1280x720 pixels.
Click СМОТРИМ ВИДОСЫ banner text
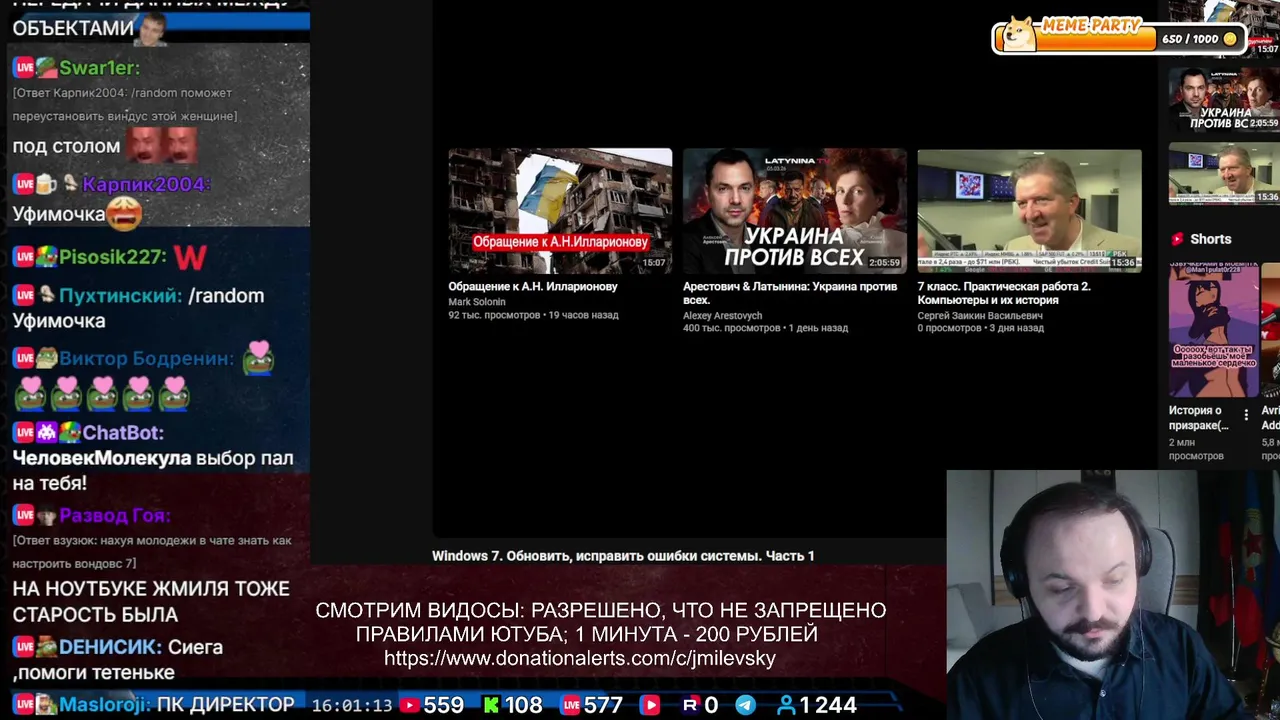pos(601,622)
